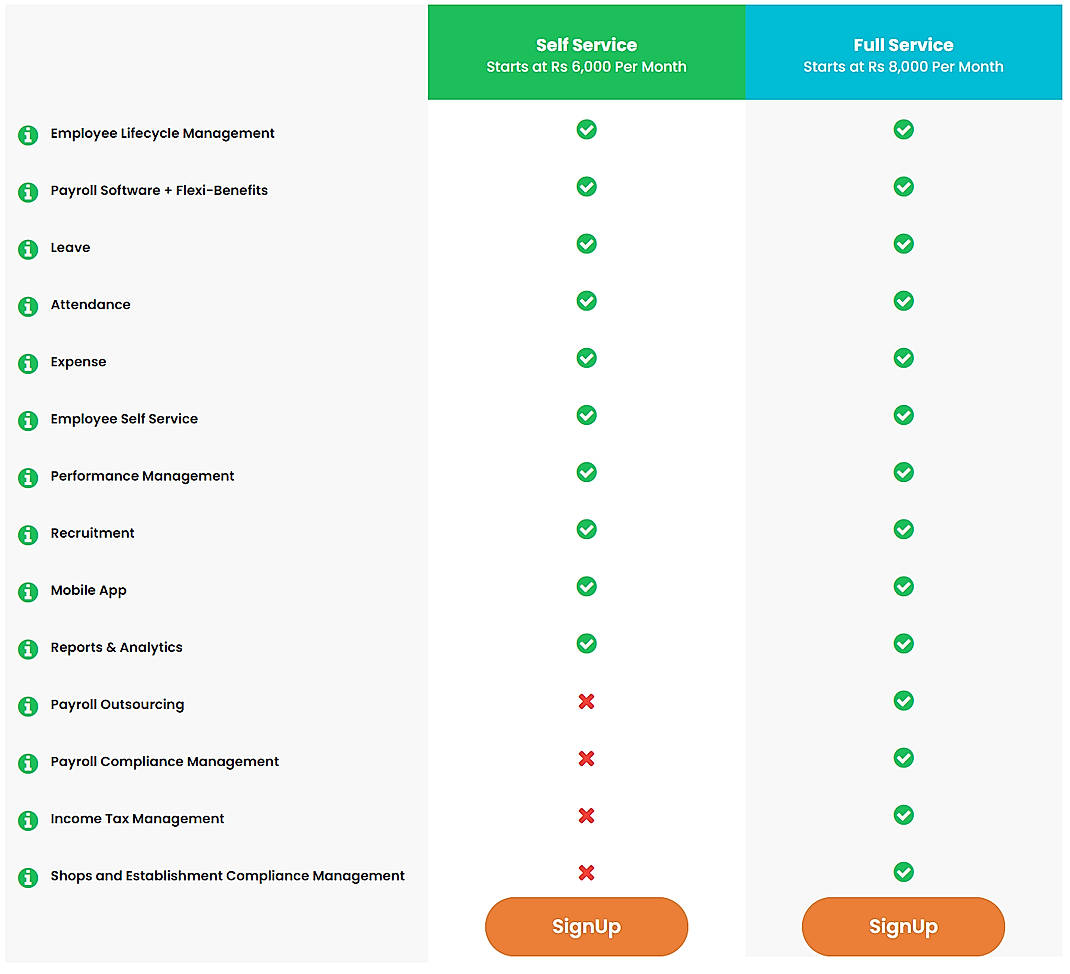This screenshot has width=1070, height=974.
Task: Select the Full Service plan header
Action: 903,51
